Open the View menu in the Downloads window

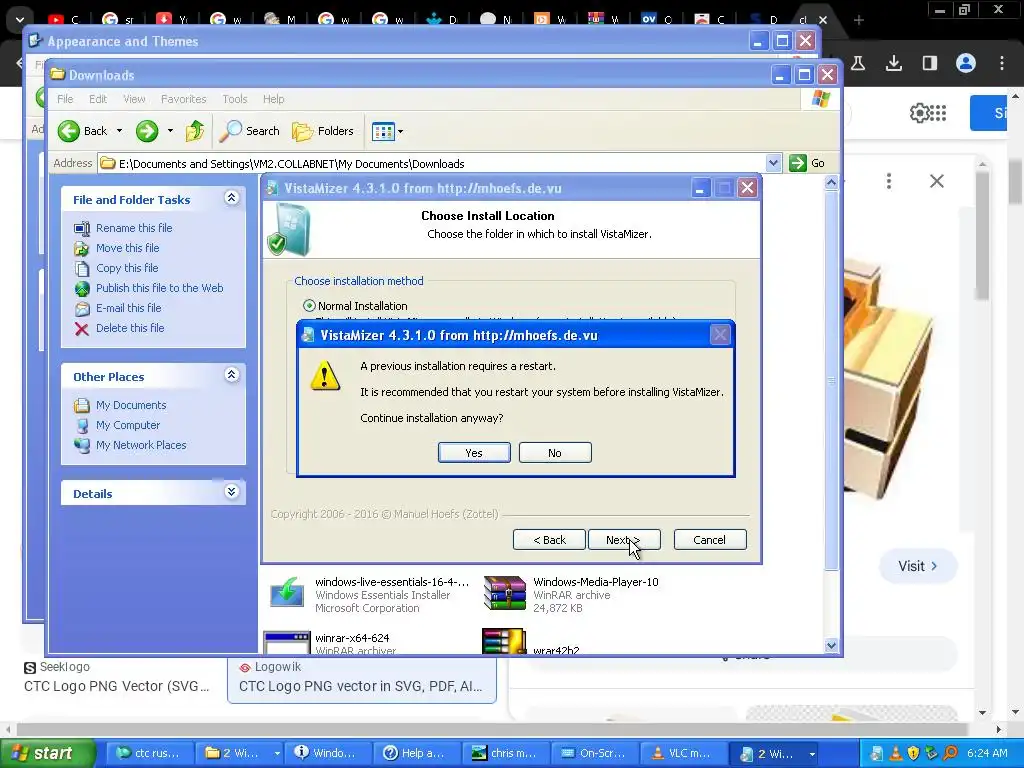coord(135,99)
